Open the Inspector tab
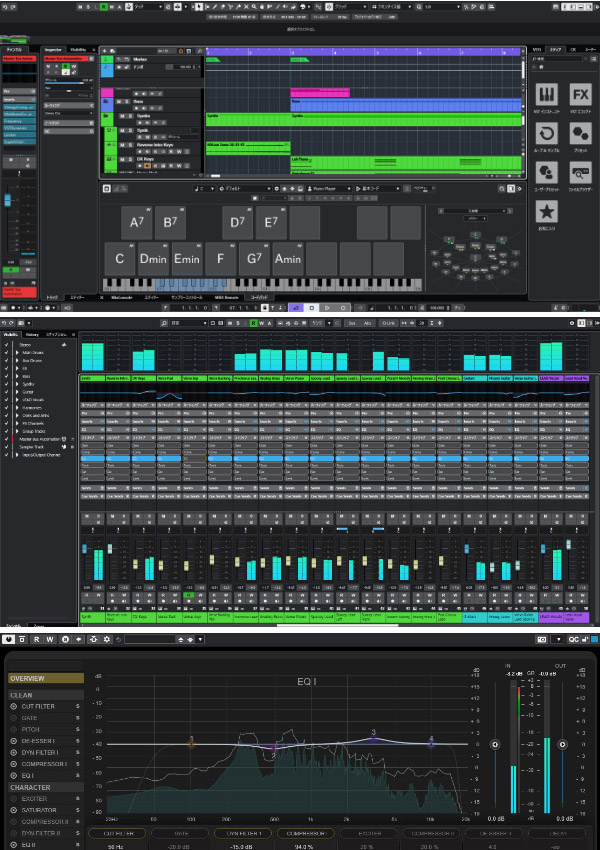This screenshot has height=850, width=600. (x=53, y=50)
